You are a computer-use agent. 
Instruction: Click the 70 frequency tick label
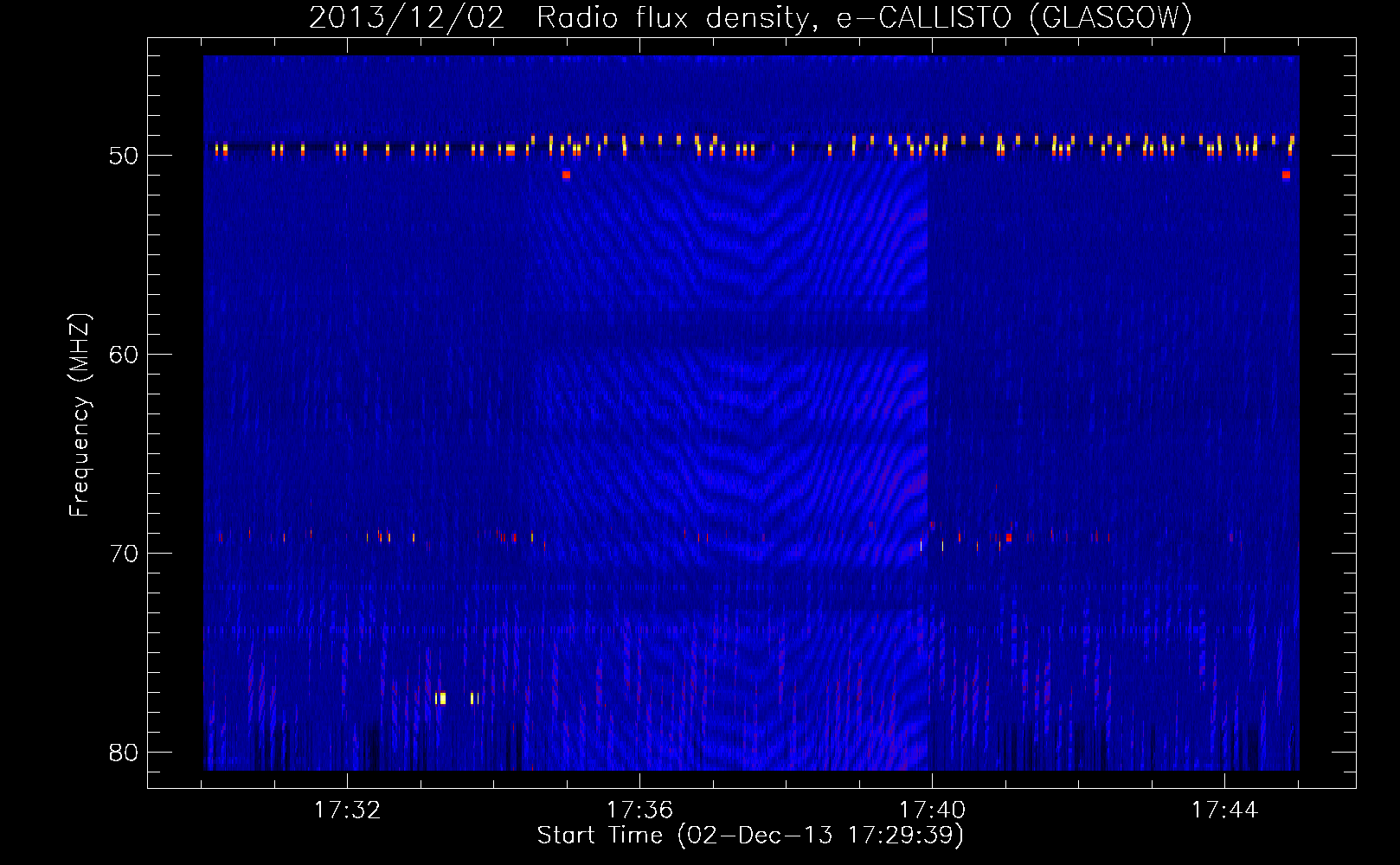tap(124, 554)
